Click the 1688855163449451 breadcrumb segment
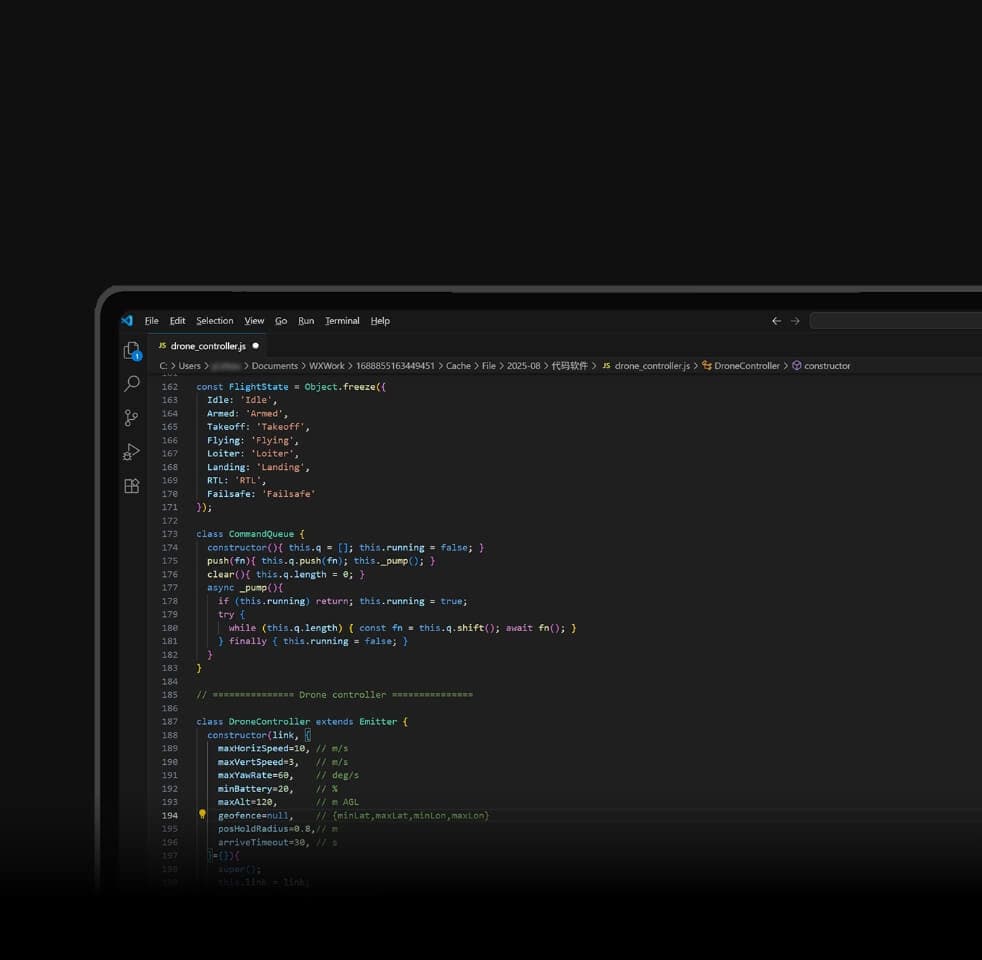Screen dimensions: 982x960 tap(395, 366)
